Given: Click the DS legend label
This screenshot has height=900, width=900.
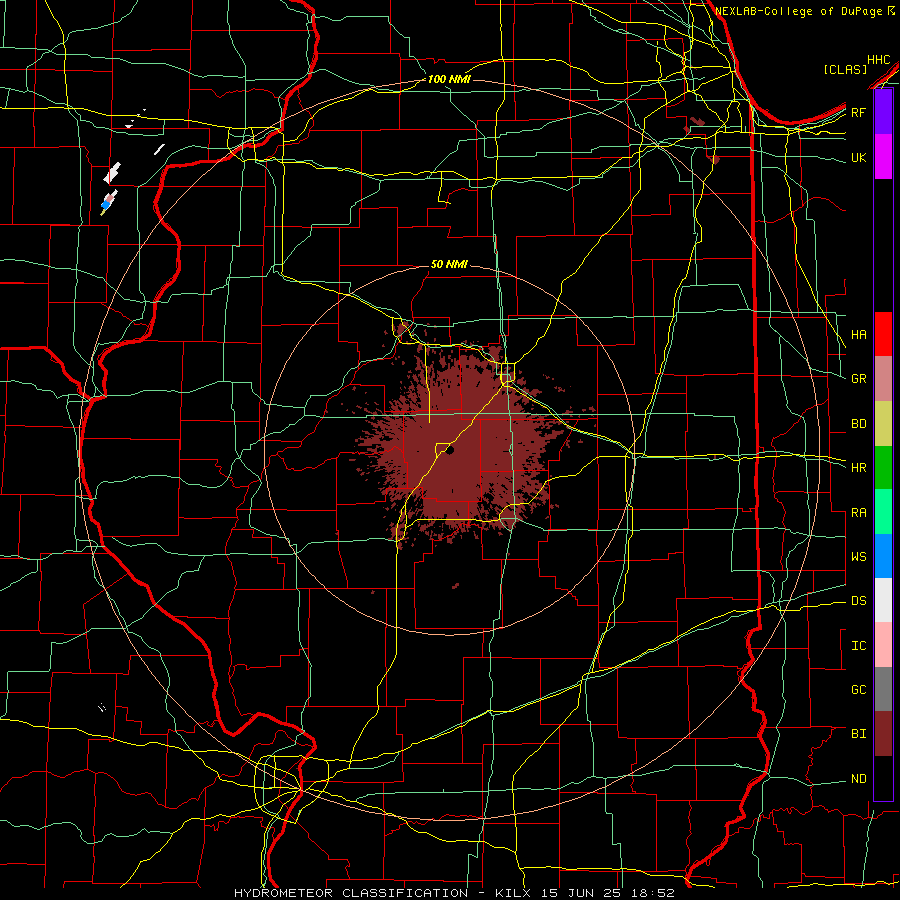Looking at the screenshot, I should [x=859, y=601].
